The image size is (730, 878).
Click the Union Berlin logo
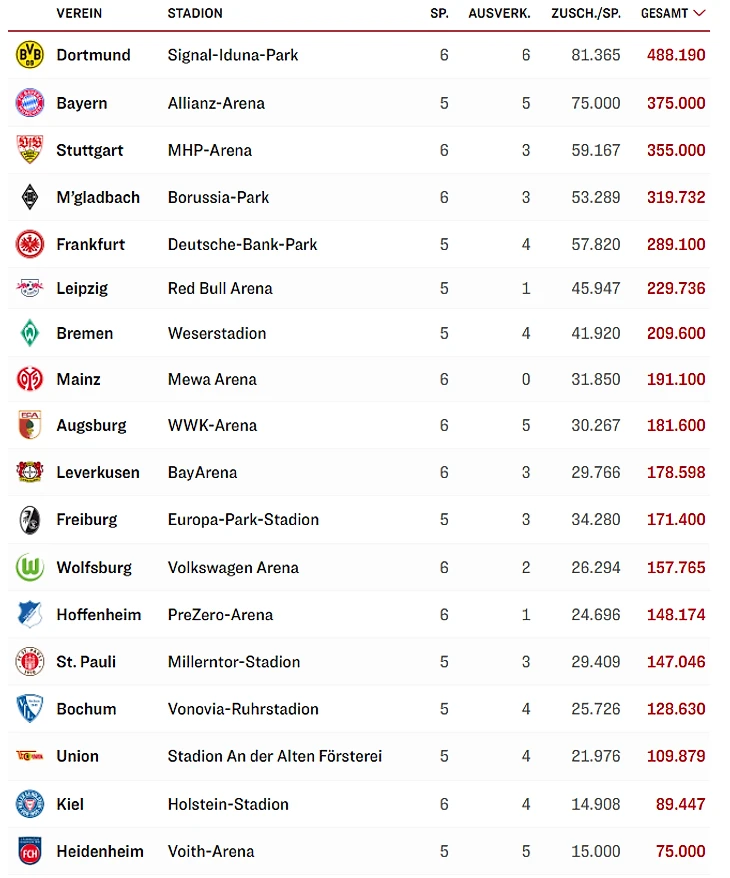click(x=30, y=756)
